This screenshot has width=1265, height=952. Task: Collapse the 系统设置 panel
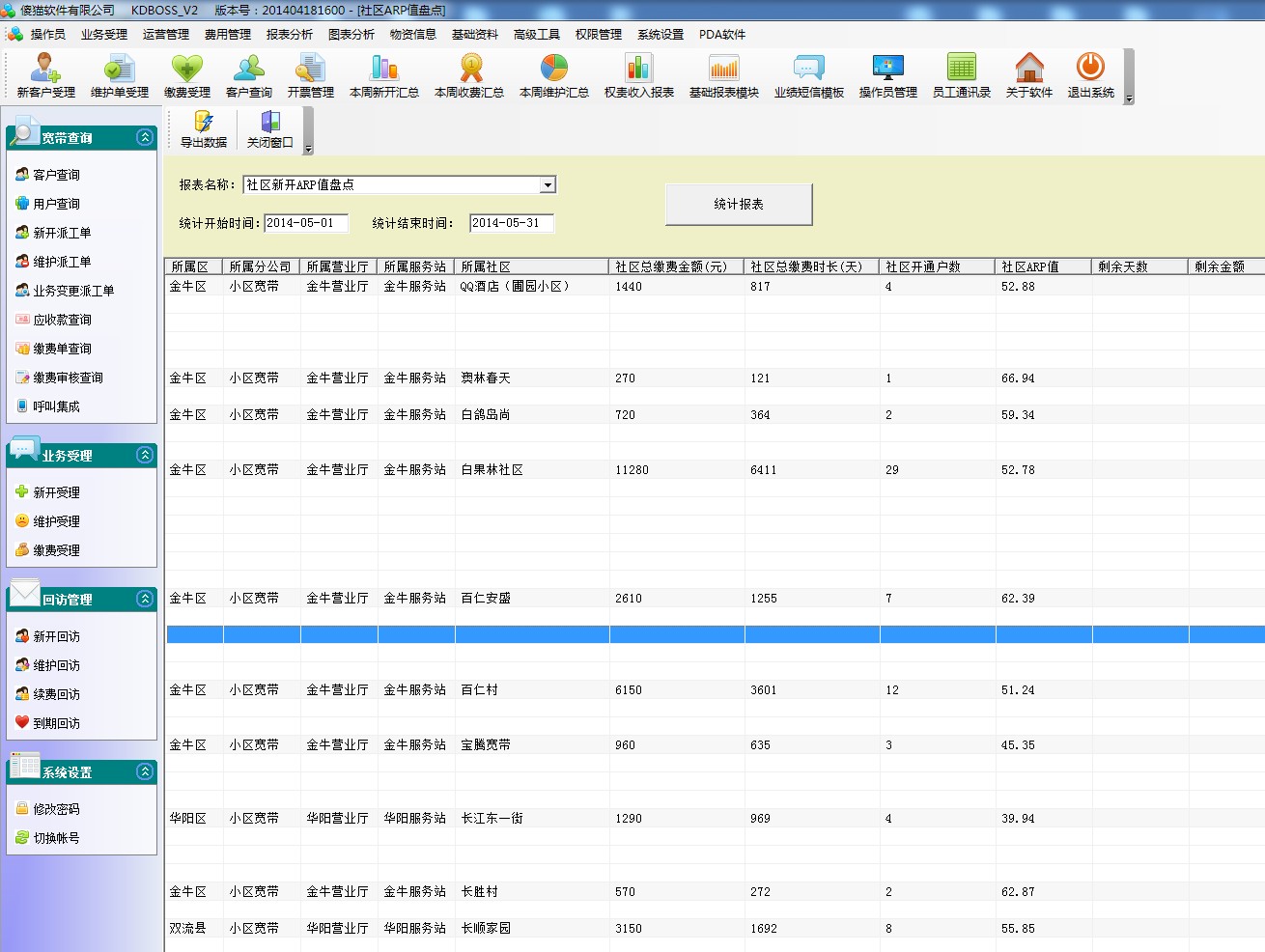[145, 771]
